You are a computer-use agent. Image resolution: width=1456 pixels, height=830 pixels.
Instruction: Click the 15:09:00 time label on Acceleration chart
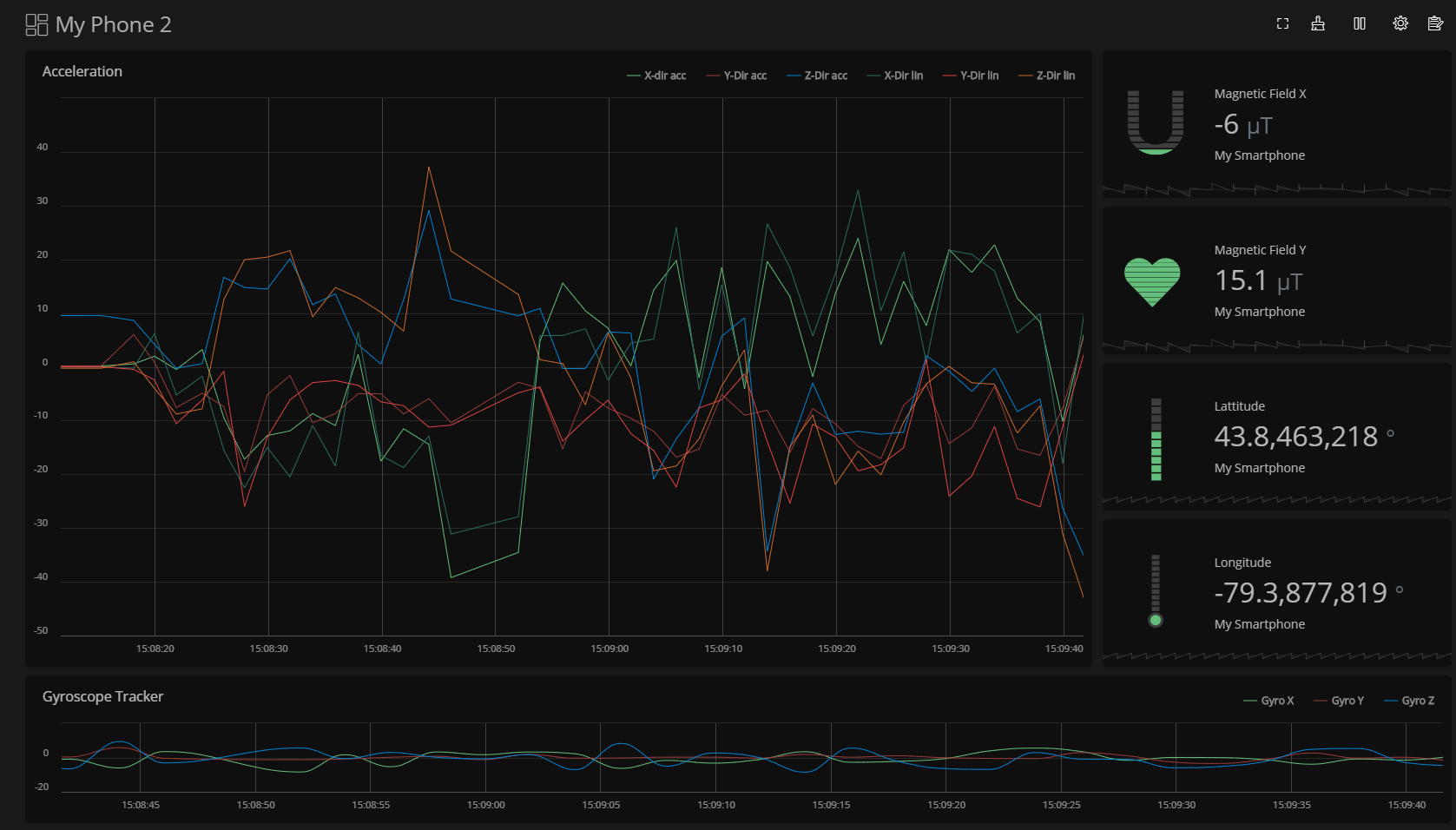609,649
